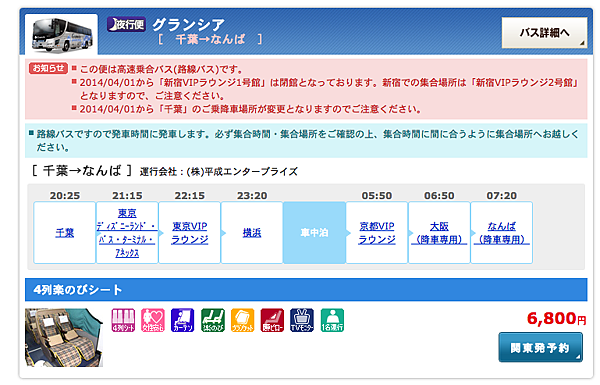Open the 大阪(降車専用) stop link
This screenshot has width=600, height=385.
pos(439,233)
